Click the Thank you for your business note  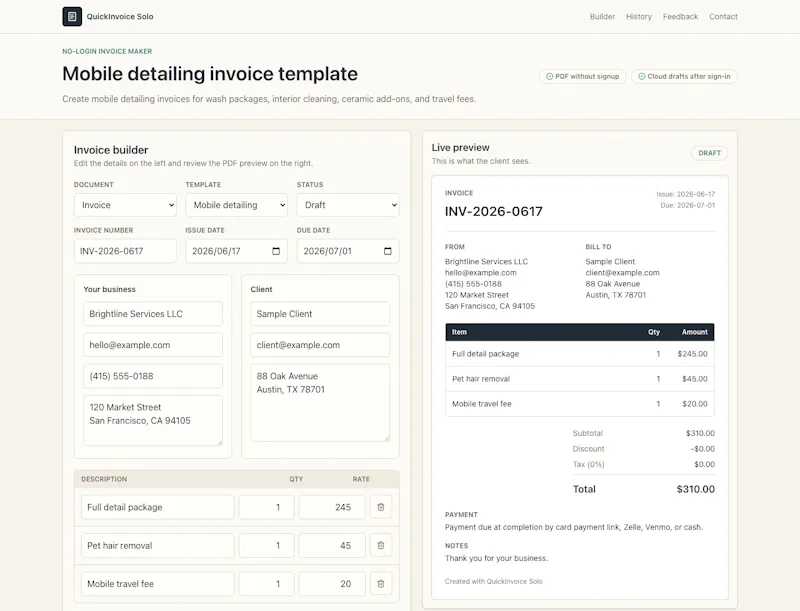point(496,558)
